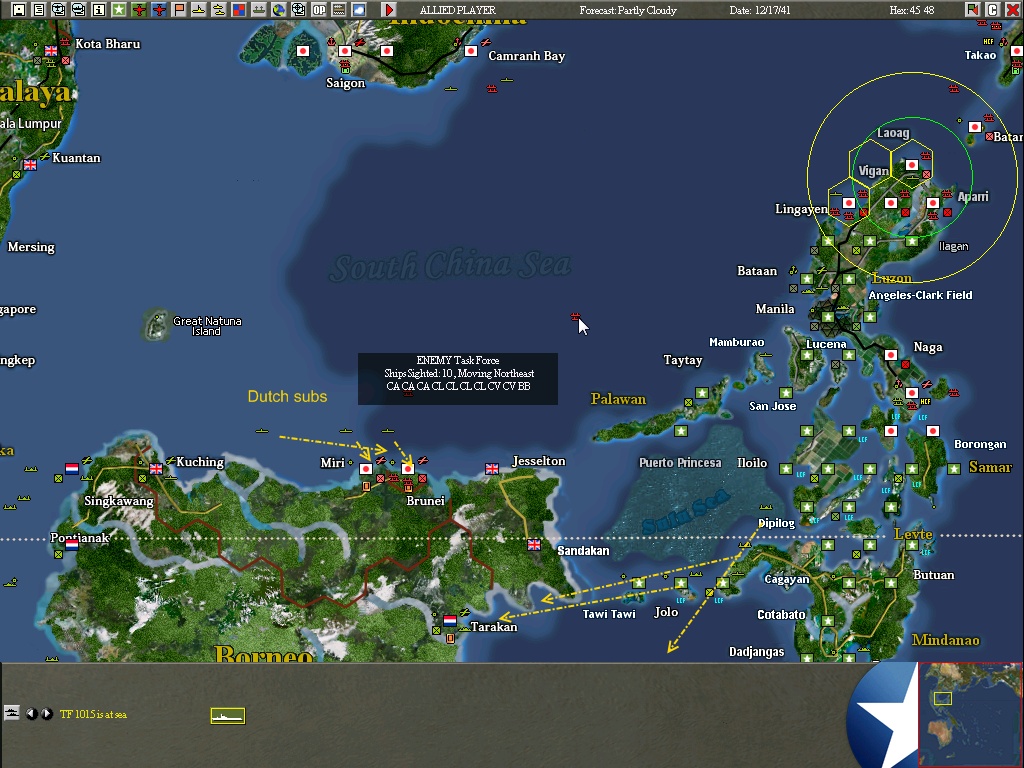
Task: Click the crosshair target toolbar icon
Action: click(298, 9)
